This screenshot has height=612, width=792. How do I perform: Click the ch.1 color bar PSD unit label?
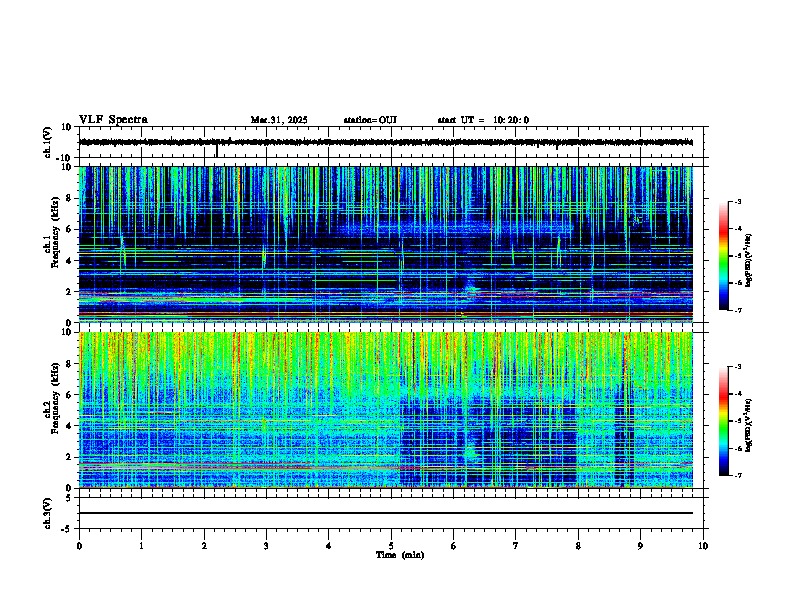coord(749,260)
